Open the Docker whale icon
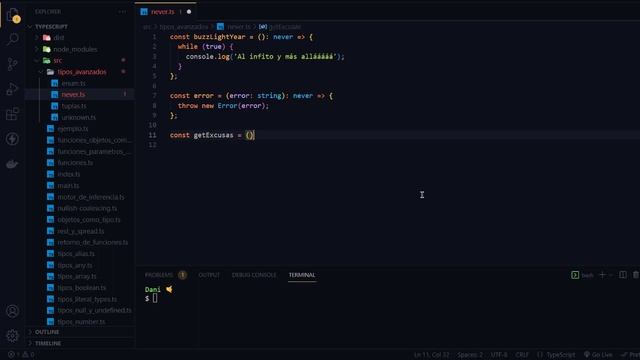640x360 pixels. coord(13,164)
